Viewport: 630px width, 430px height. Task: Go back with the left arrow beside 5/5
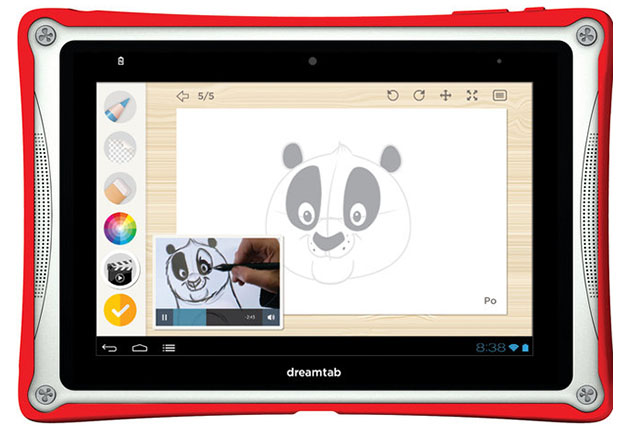[x=182, y=96]
